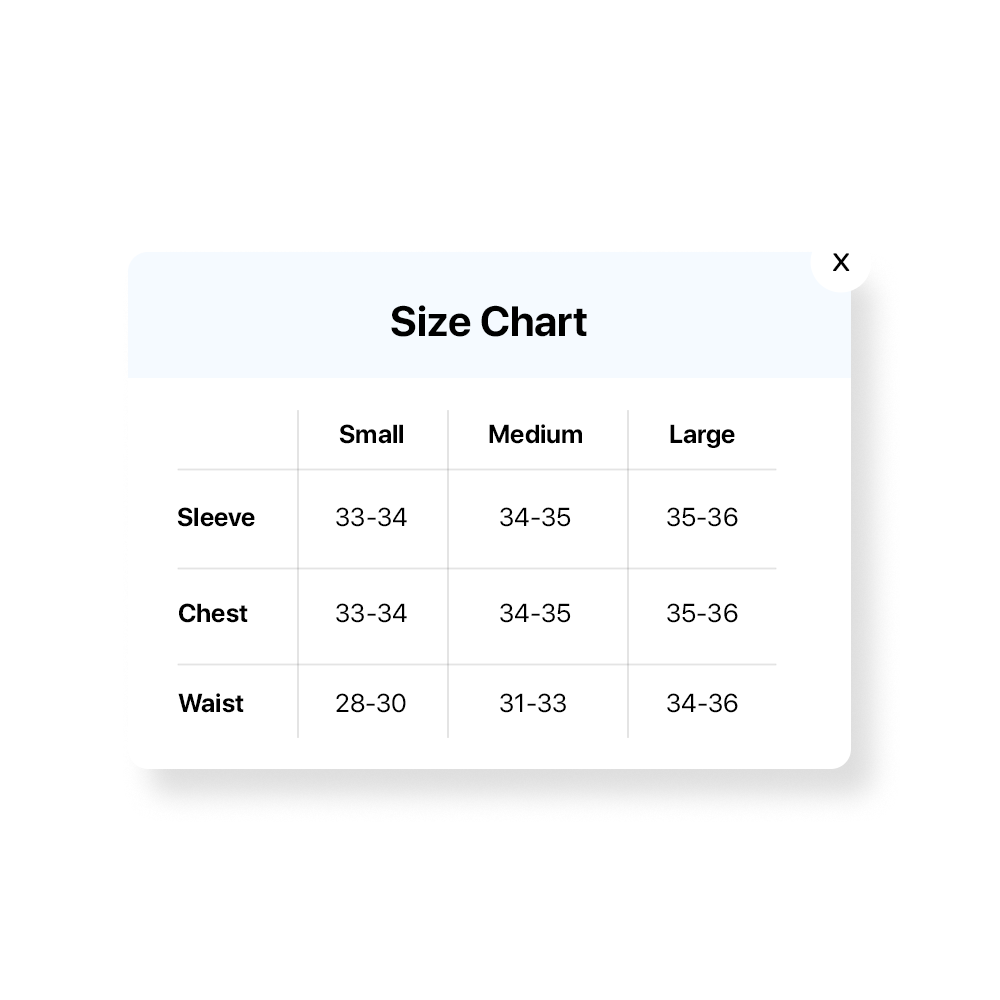Close the Size Chart popup
The height and width of the screenshot is (1000, 1000).
click(x=841, y=262)
